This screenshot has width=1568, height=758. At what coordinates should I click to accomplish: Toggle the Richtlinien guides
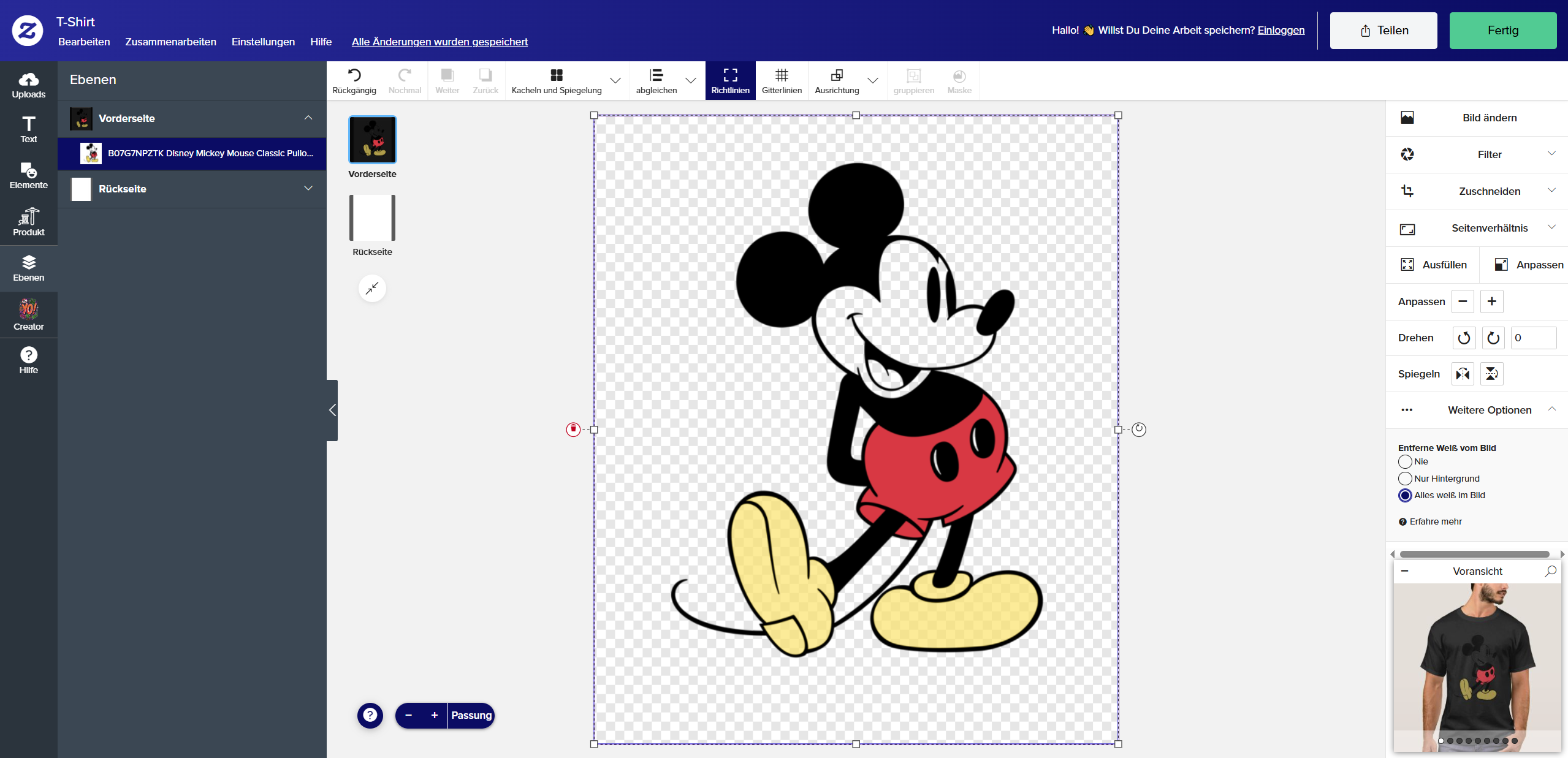click(x=731, y=81)
